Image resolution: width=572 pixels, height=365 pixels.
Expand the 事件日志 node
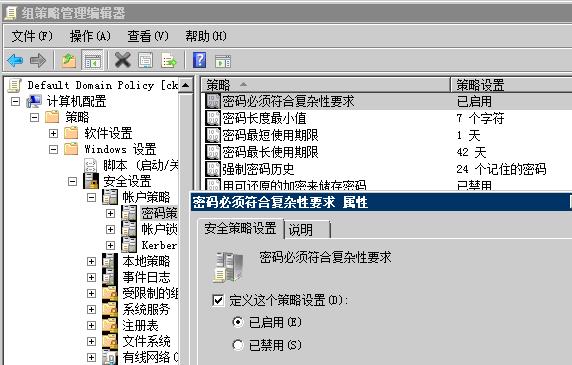(x=92, y=277)
